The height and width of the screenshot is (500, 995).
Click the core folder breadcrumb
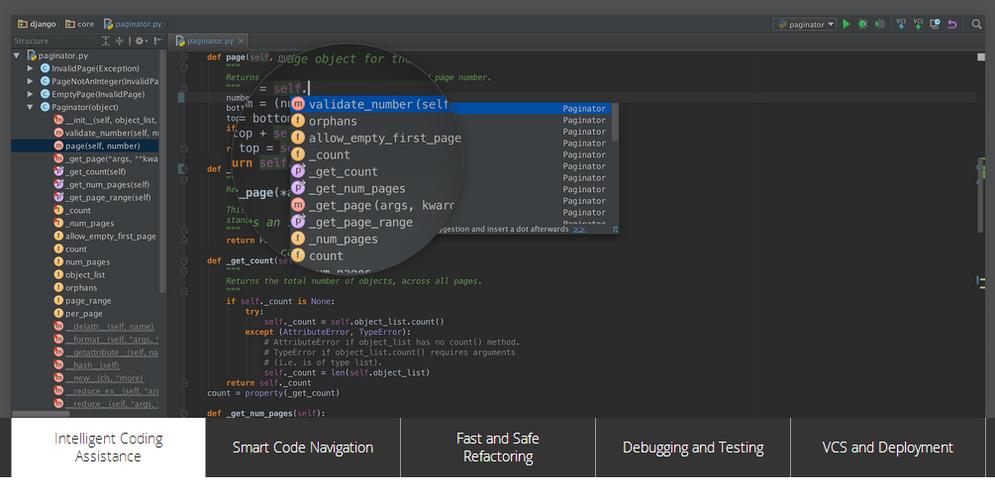tap(79, 24)
